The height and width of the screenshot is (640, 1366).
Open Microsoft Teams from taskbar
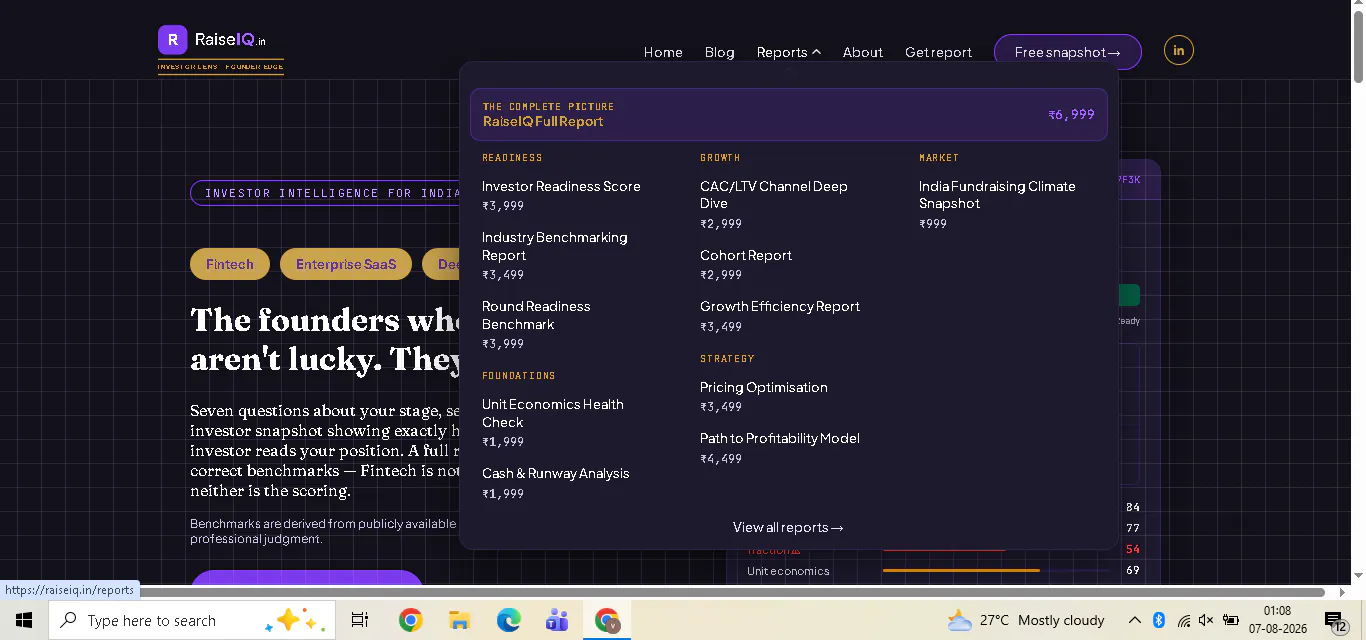tap(557, 620)
